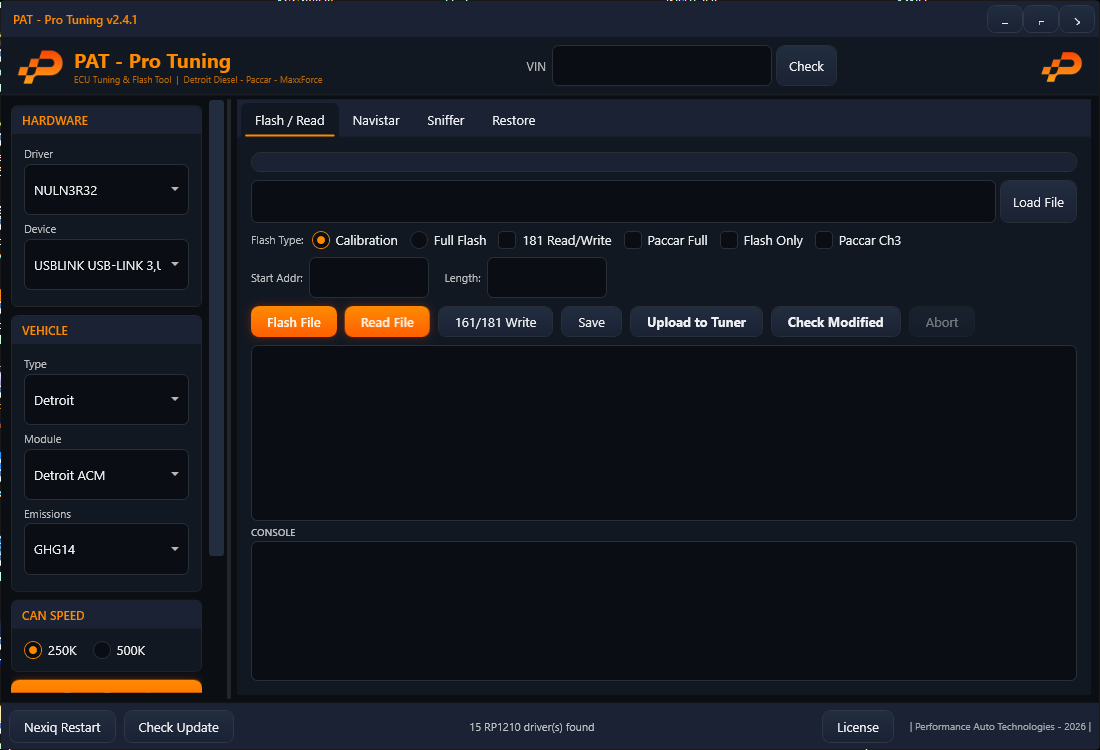1100x750 pixels.
Task: Expand the Device dropdown USBLINK USB-LINK
Action: click(106, 264)
